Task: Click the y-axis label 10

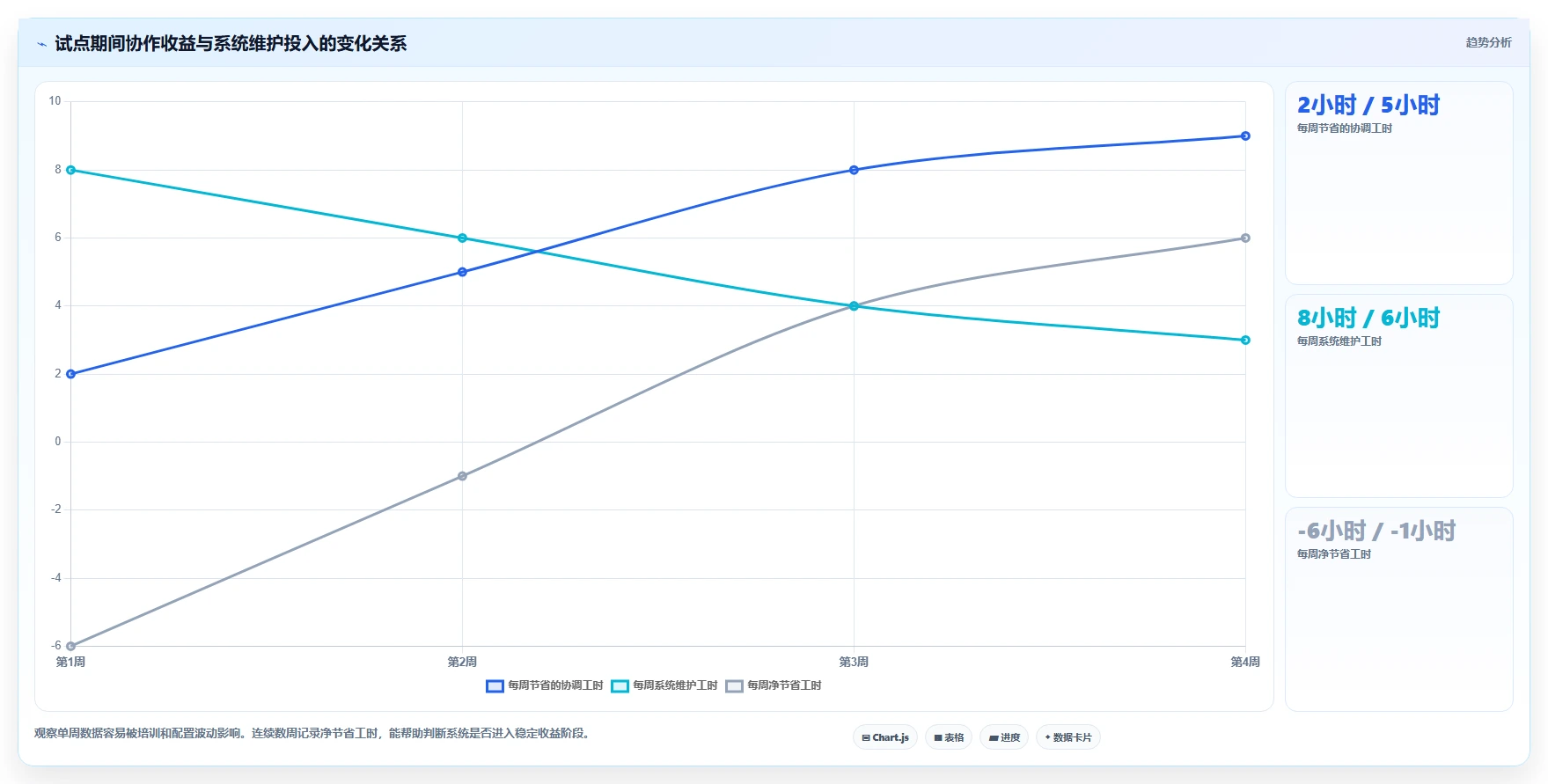Action: click(55, 101)
